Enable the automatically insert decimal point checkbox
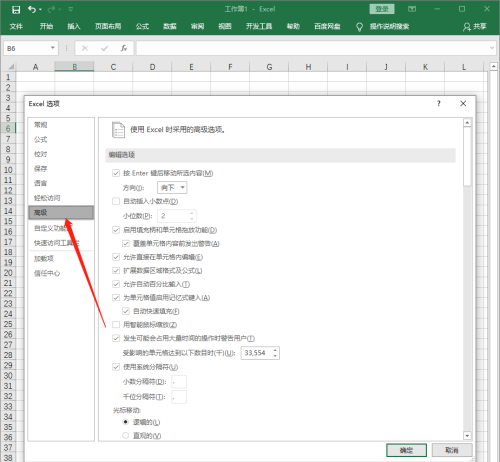Image resolution: width=500 pixels, height=462 pixels. 116,201
